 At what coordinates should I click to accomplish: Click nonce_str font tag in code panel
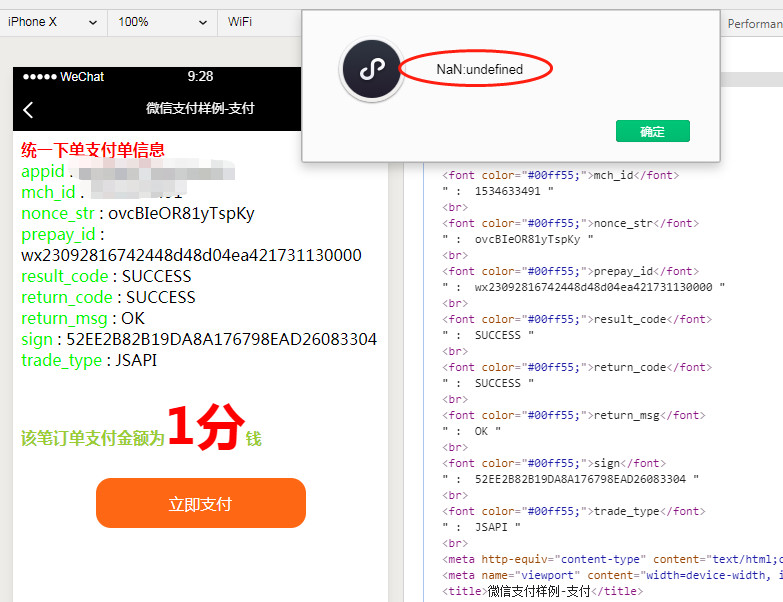[x=570, y=223]
